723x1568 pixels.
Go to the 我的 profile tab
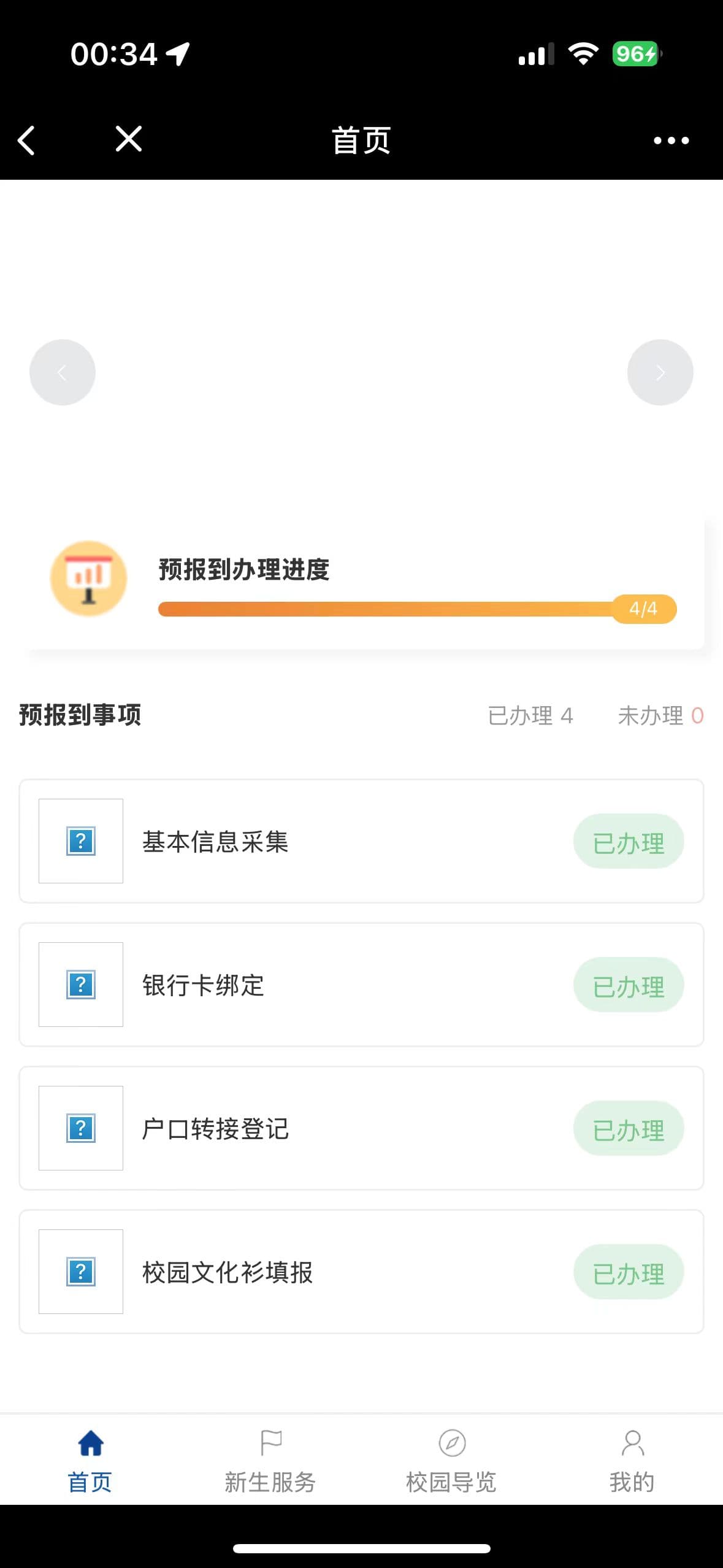click(632, 1461)
